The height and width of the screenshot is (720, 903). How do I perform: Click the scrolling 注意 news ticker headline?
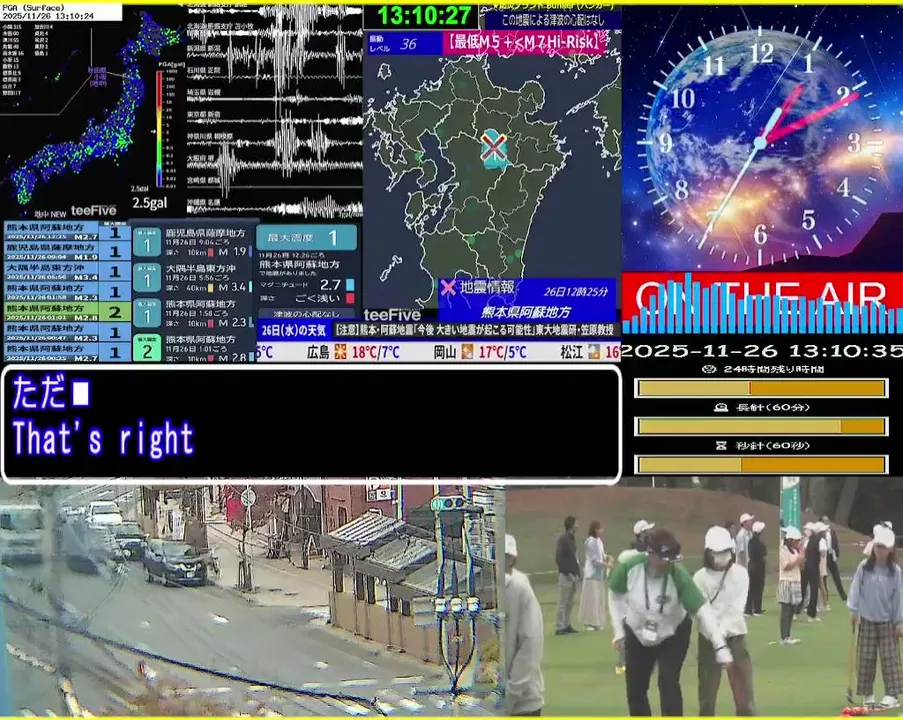click(477, 331)
